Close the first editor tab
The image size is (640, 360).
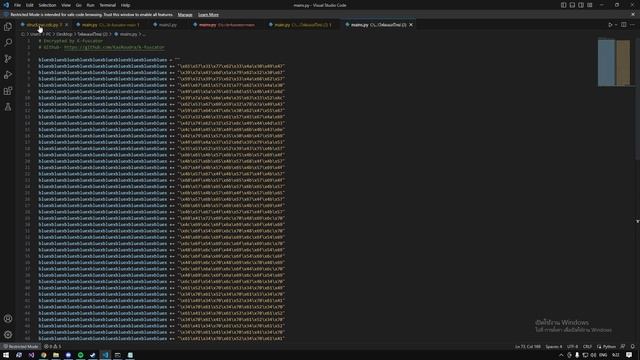pos(67,25)
